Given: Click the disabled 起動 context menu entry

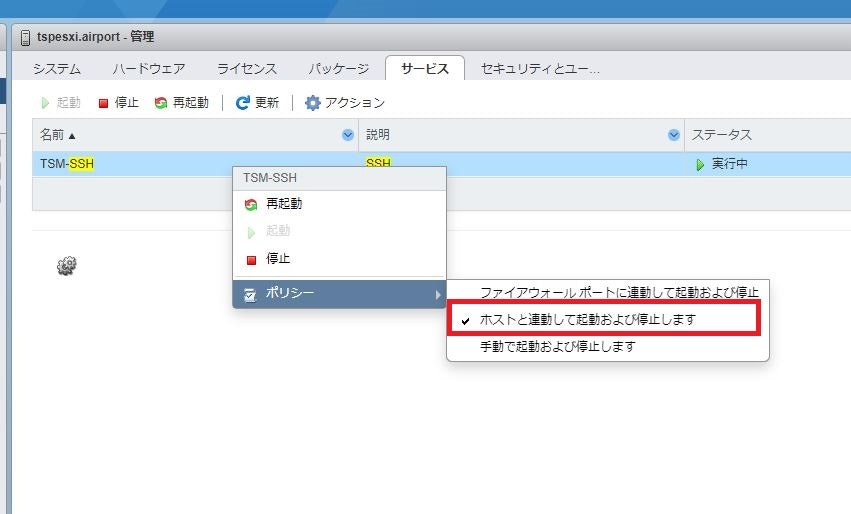Looking at the screenshot, I should tap(339, 231).
